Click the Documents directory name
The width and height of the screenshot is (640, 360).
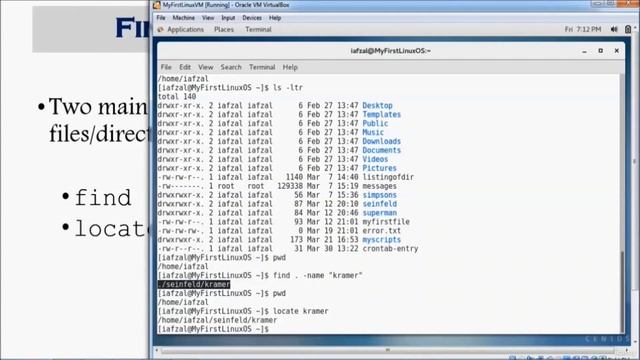pyautogui.click(x=382, y=150)
